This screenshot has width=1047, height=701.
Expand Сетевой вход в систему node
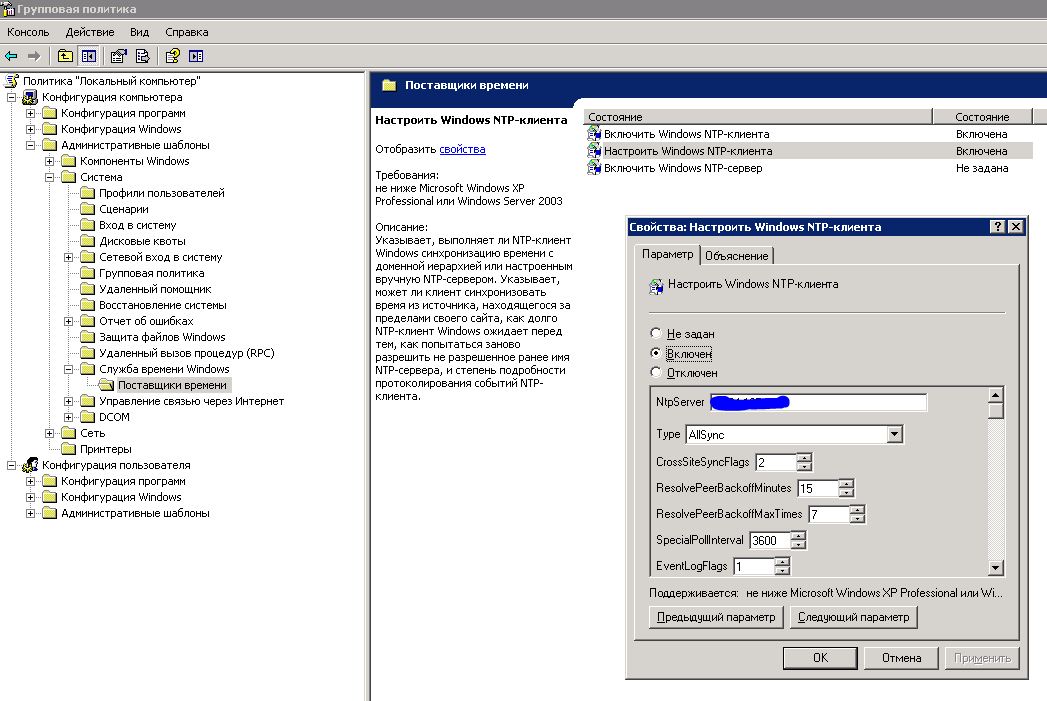pos(68,258)
